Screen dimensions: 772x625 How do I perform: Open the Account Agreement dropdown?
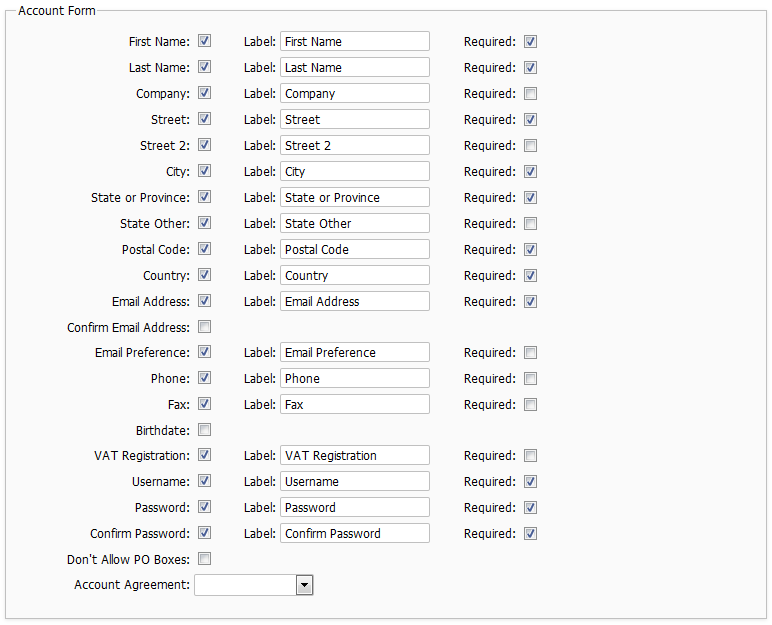pyautogui.click(x=304, y=585)
